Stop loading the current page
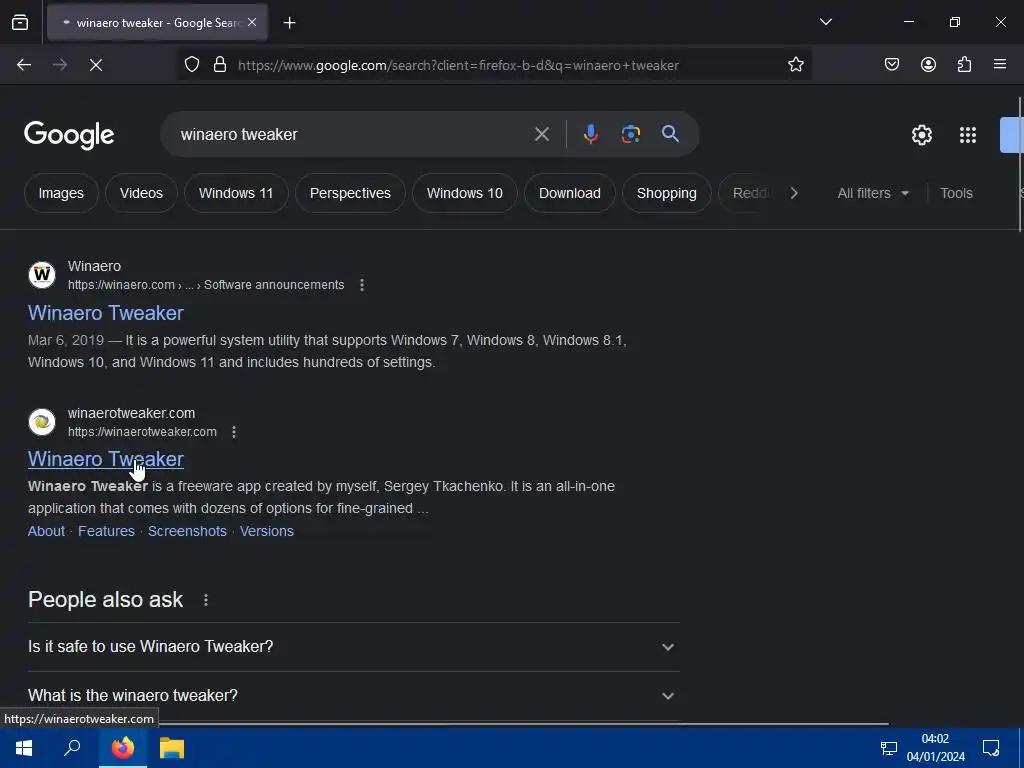Image resolution: width=1024 pixels, height=768 pixels. pyautogui.click(x=96, y=65)
